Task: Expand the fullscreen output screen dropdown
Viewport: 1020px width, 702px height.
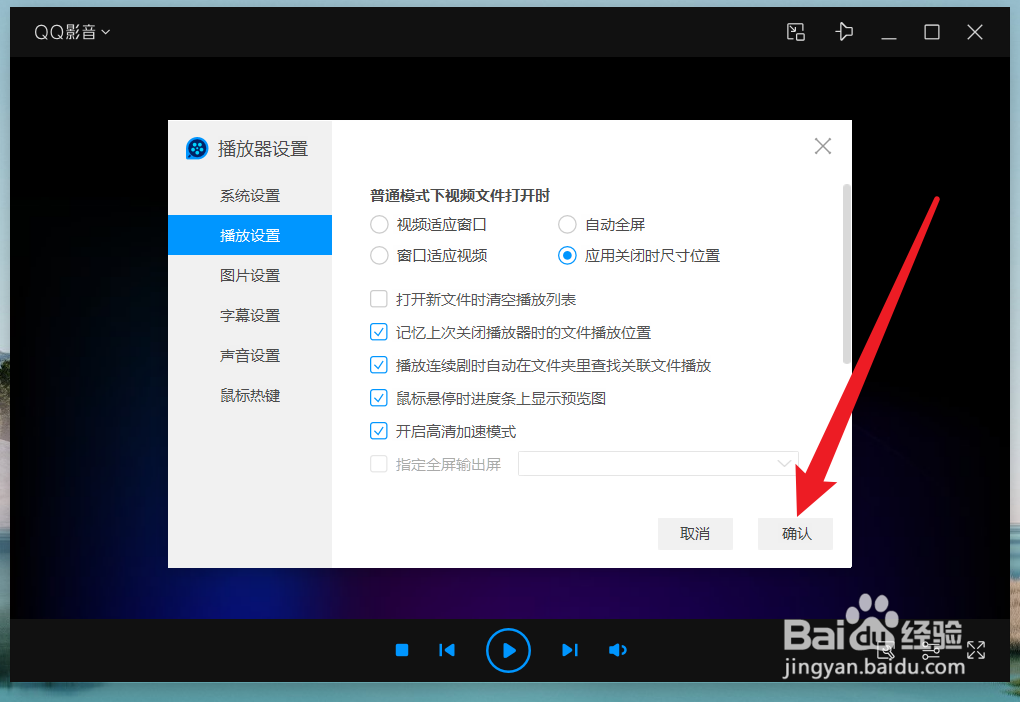Action: tap(658, 463)
